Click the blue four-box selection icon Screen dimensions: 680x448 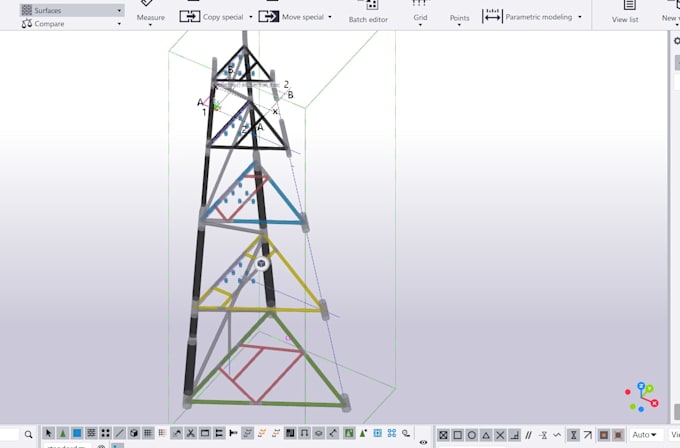pyautogui.click(x=392, y=433)
